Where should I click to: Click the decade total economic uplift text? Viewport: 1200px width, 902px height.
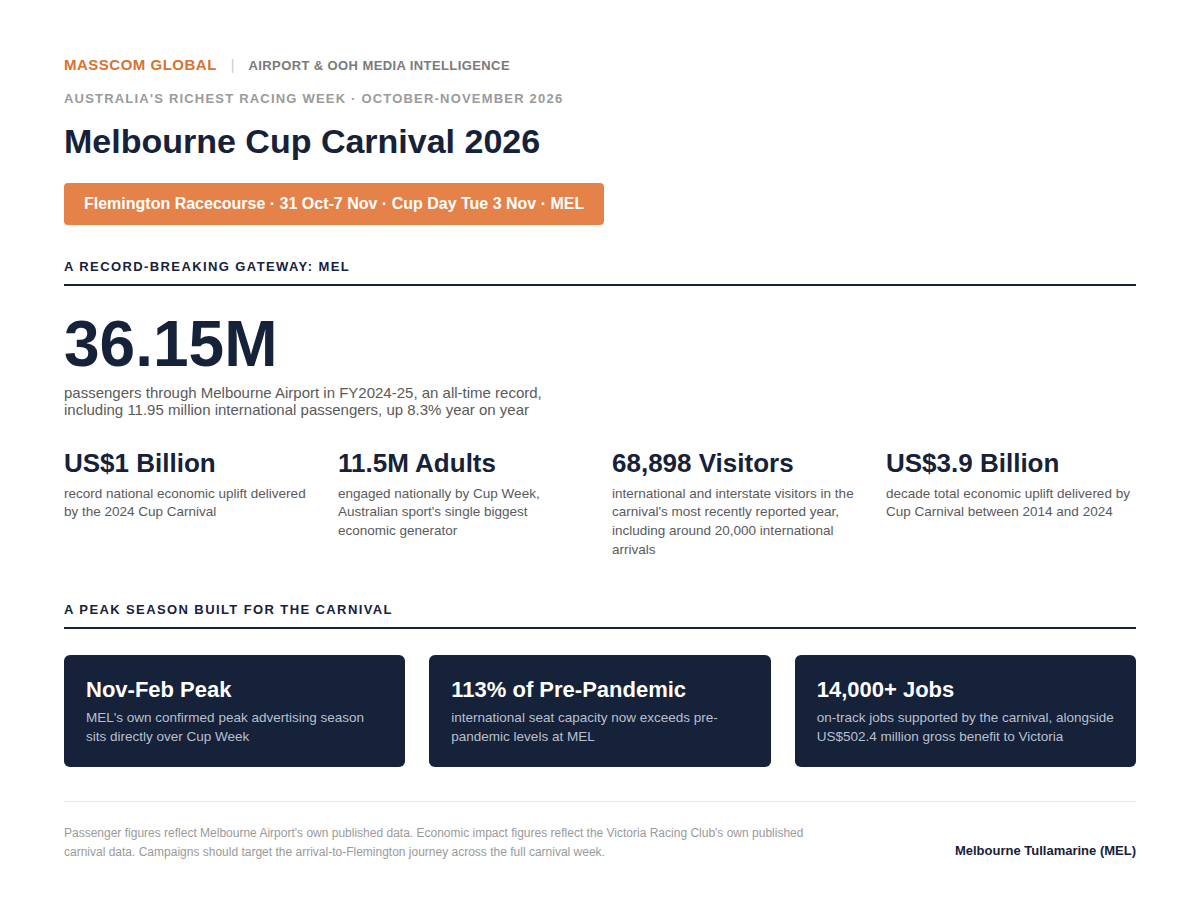[1008, 502]
